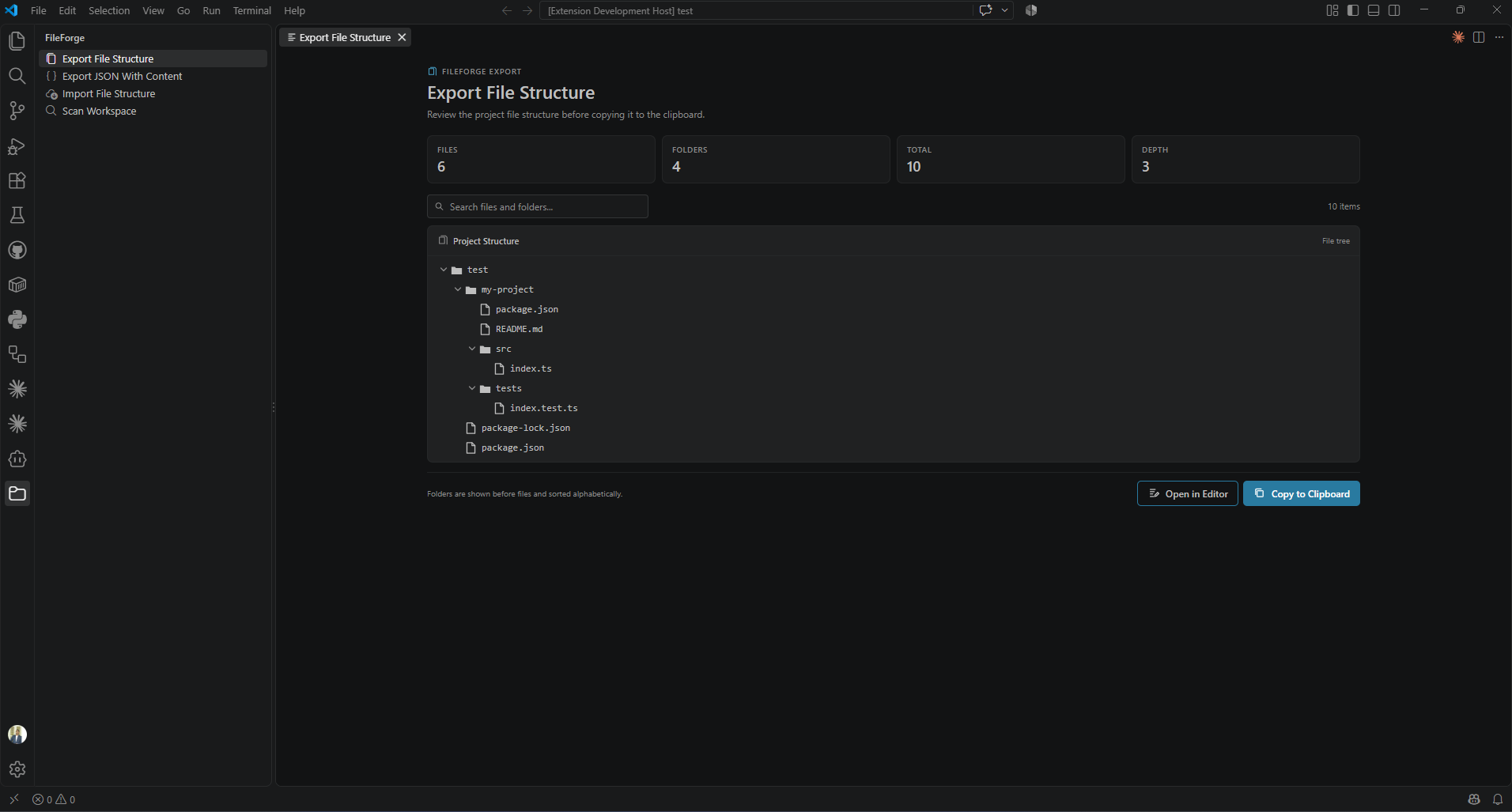This screenshot has width=1512, height=812.
Task: Open the FileForge folder view icon
Action: pyautogui.click(x=17, y=493)
